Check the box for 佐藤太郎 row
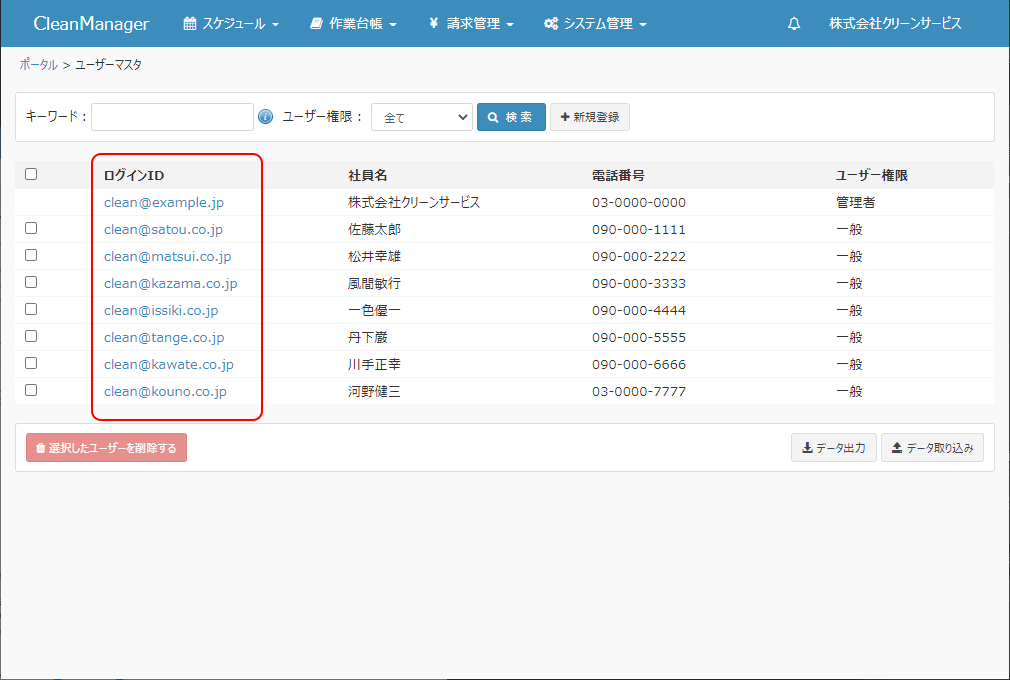The width and height of the screenshot is (1010, 680). [x=31, y=228]
